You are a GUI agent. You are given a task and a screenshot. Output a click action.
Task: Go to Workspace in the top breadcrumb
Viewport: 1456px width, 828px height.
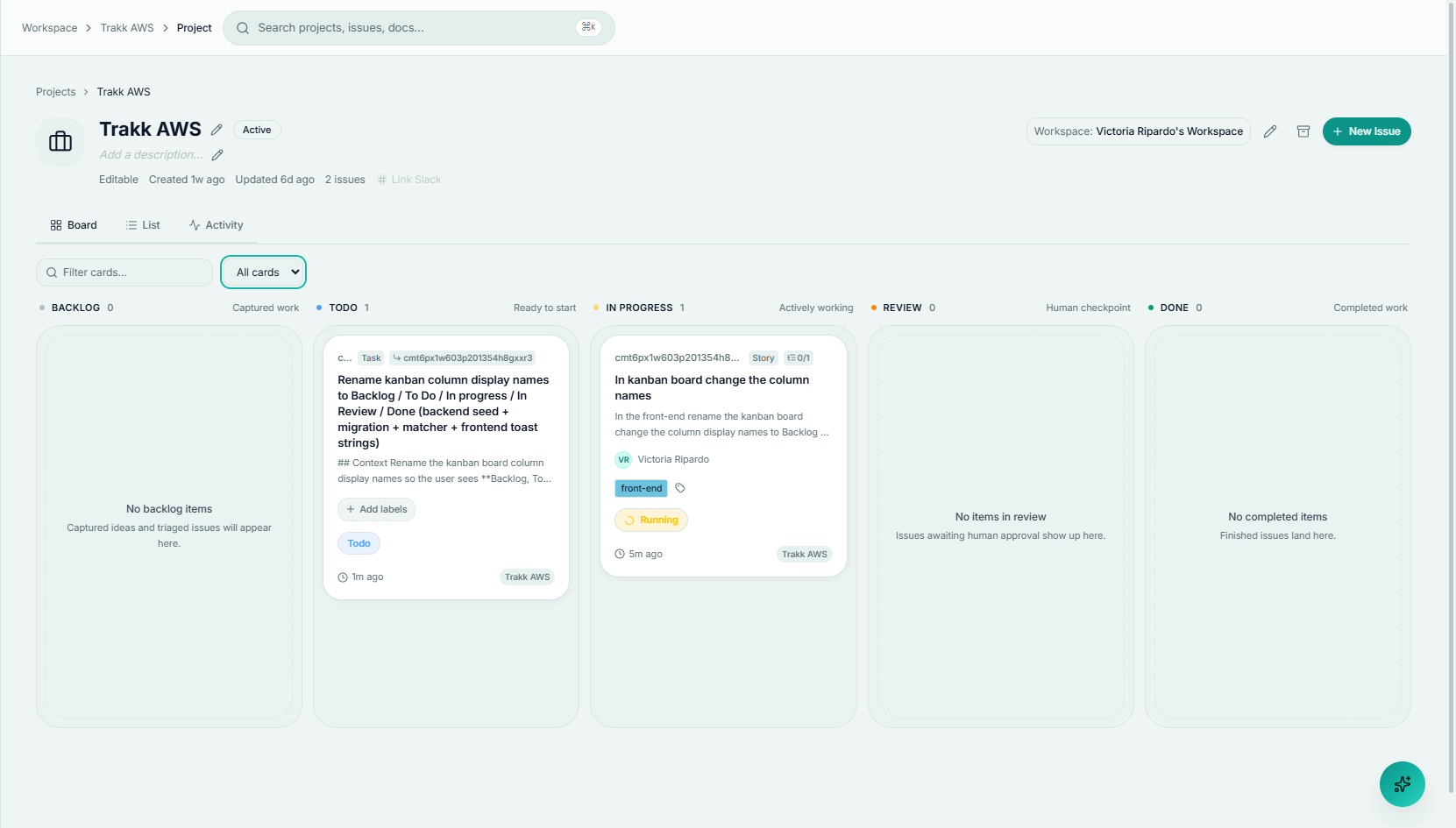50,28
